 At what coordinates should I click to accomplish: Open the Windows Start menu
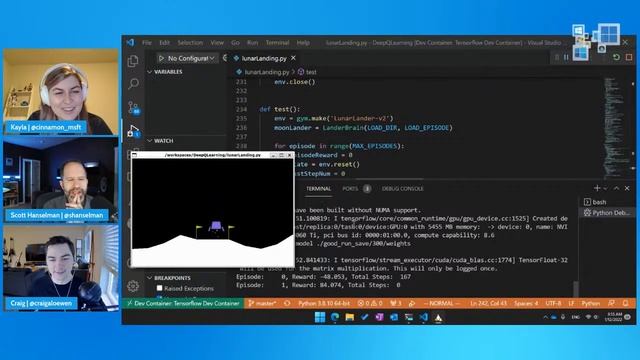click(320, 317)
